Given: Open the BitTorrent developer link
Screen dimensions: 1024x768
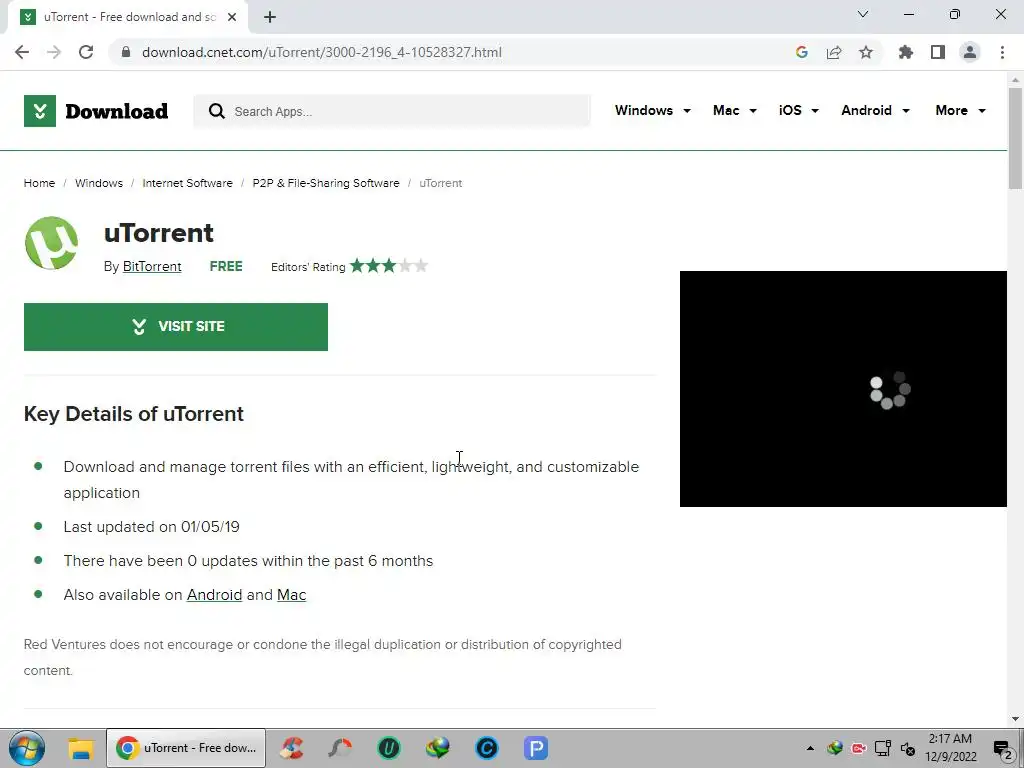Looking at the screenshot, I should point(152,266).
